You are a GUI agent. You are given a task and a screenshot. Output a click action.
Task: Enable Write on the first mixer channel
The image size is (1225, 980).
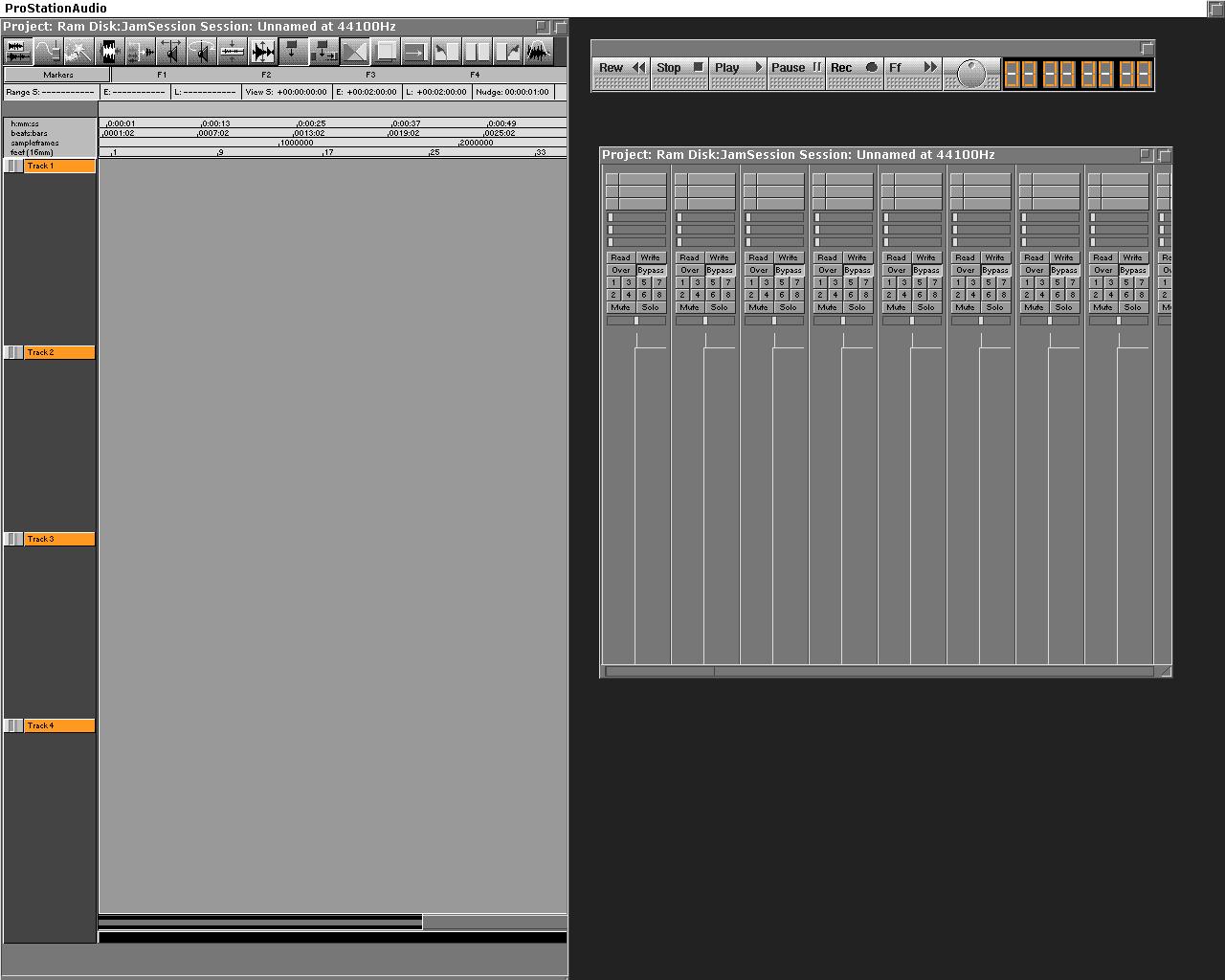[x=651, y=257]
